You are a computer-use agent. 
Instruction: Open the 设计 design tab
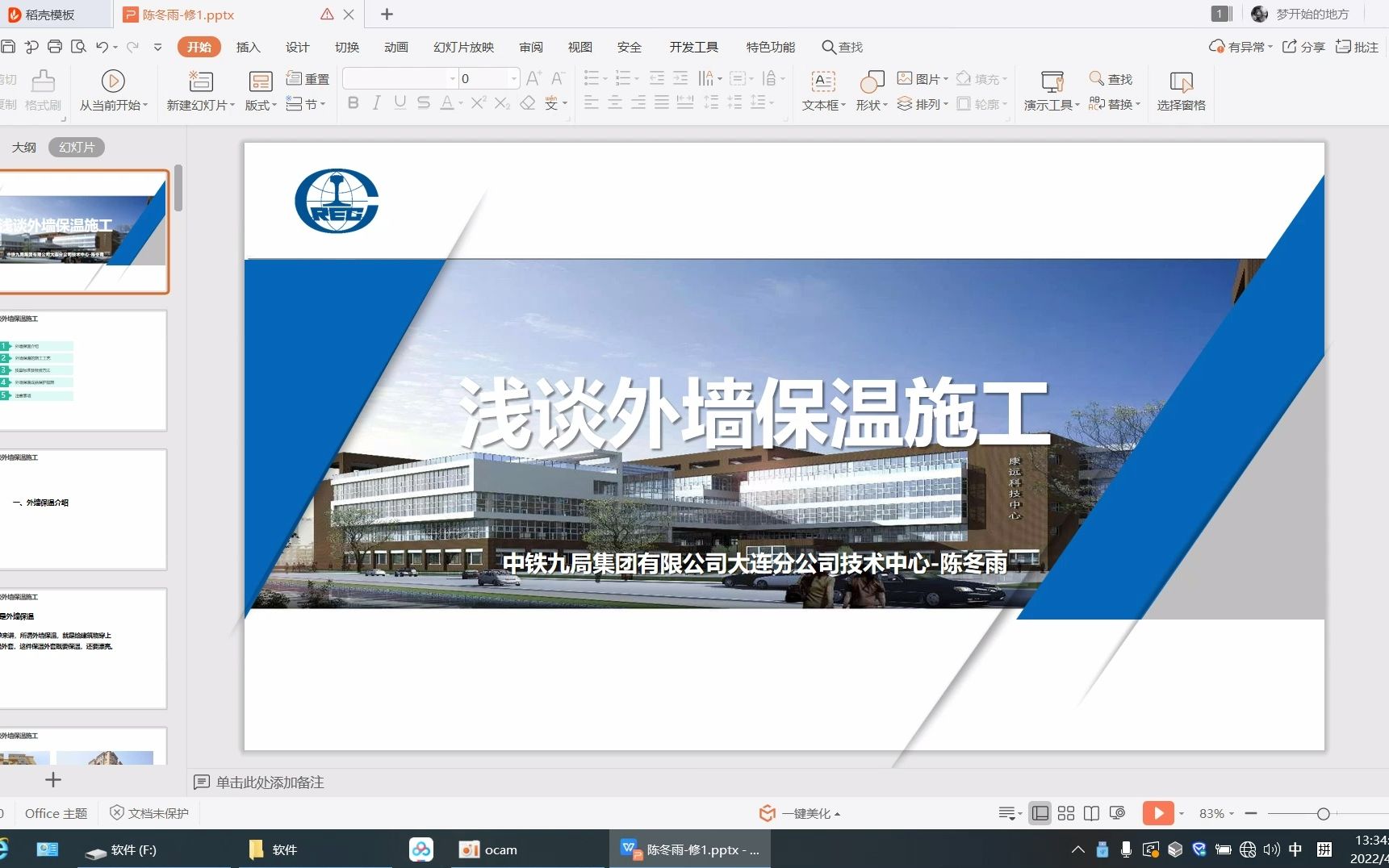[x=297, y=47]
